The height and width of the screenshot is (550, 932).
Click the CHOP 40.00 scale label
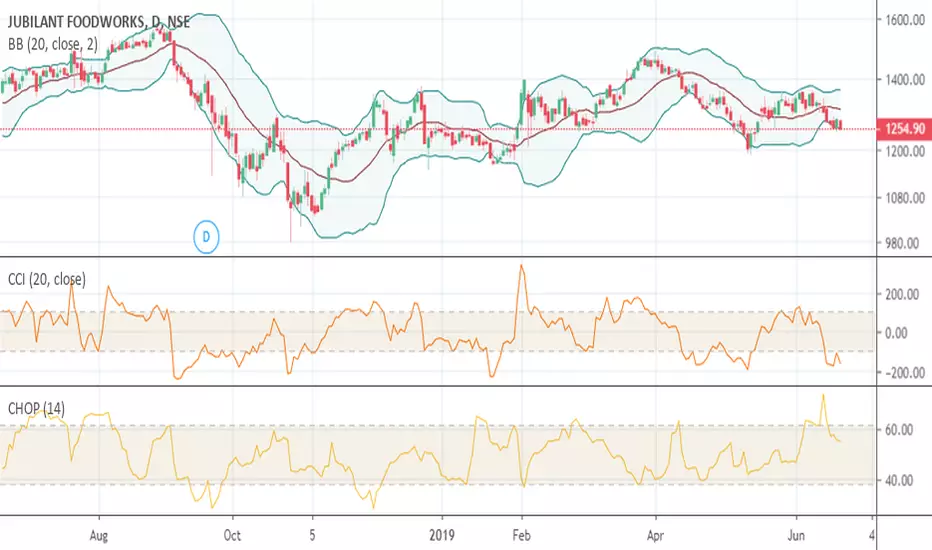[x=899, y=480]
